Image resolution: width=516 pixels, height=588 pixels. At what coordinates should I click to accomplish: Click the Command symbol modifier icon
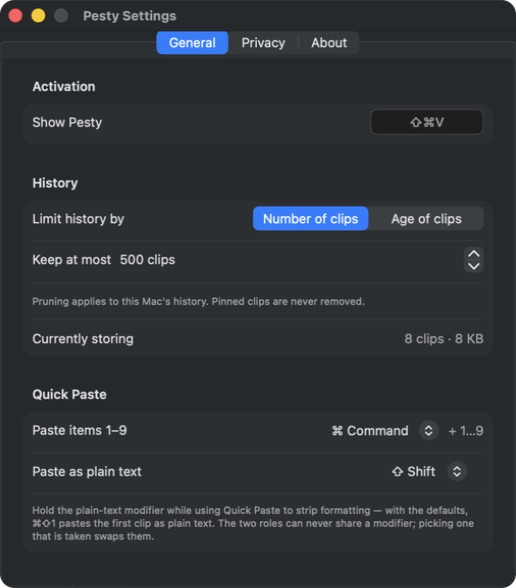(337, 431)
